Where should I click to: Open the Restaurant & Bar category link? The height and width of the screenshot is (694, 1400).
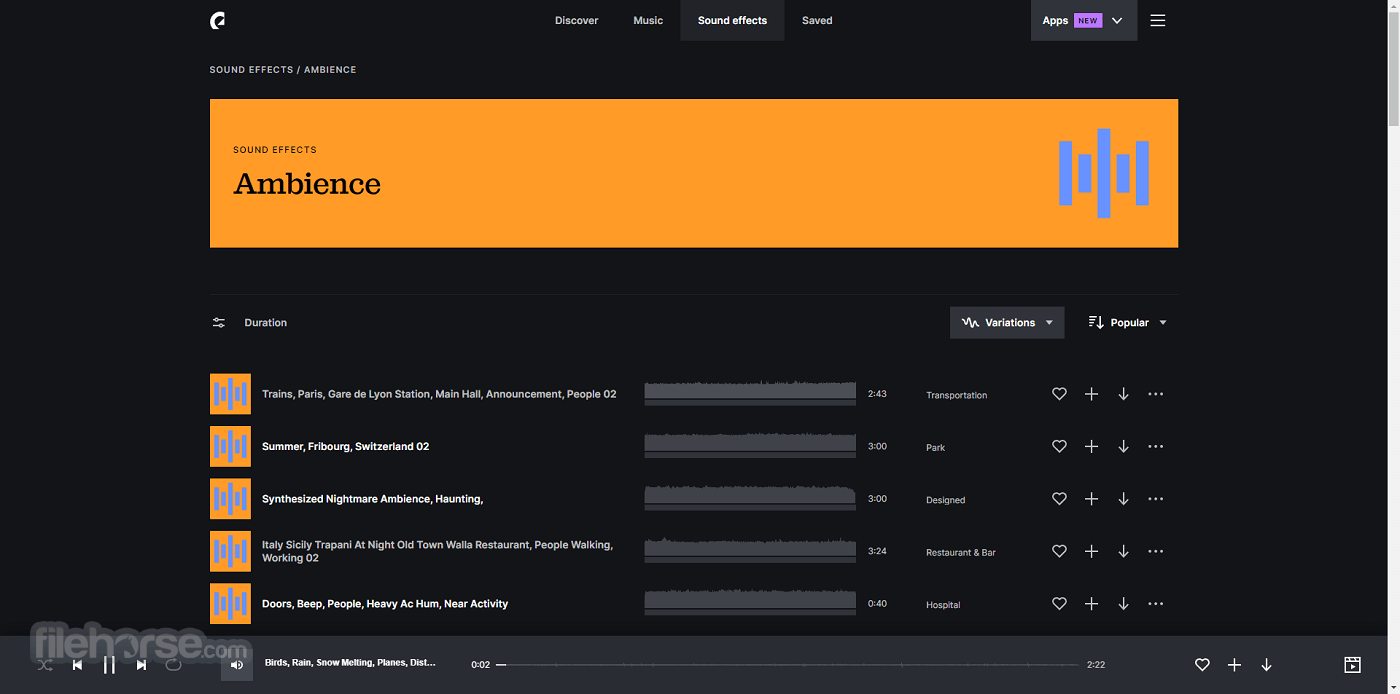click(960, 552)
